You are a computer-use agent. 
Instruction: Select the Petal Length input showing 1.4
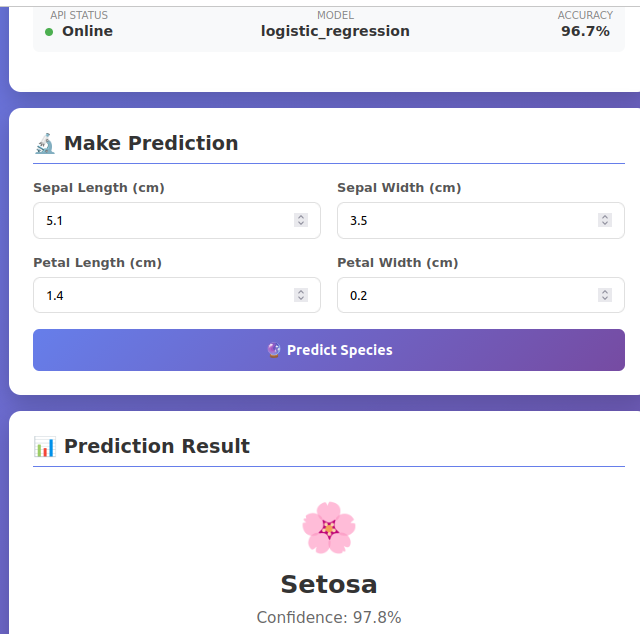coord(160,296)
